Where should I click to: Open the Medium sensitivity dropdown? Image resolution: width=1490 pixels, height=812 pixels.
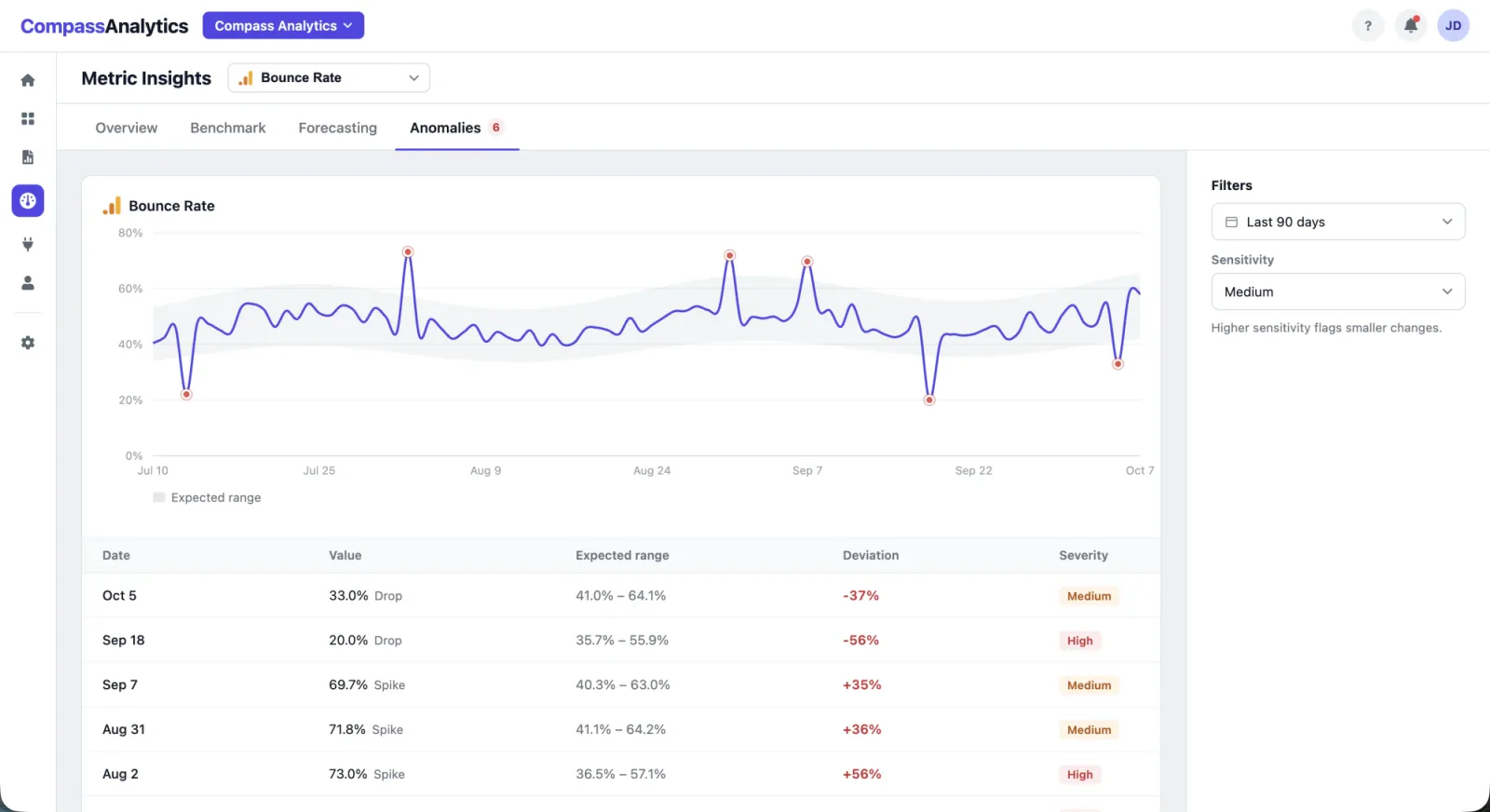pos(1338,291)
